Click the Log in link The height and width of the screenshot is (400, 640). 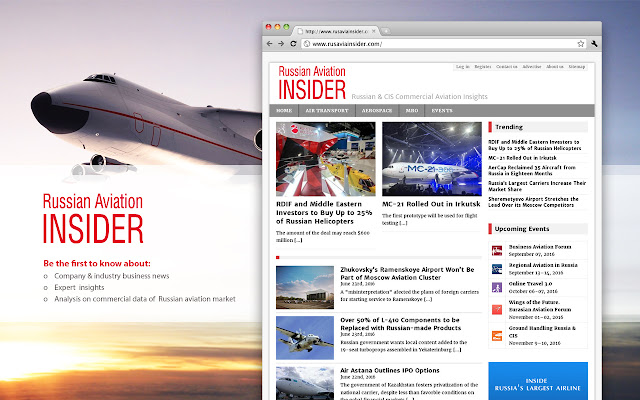462,67
